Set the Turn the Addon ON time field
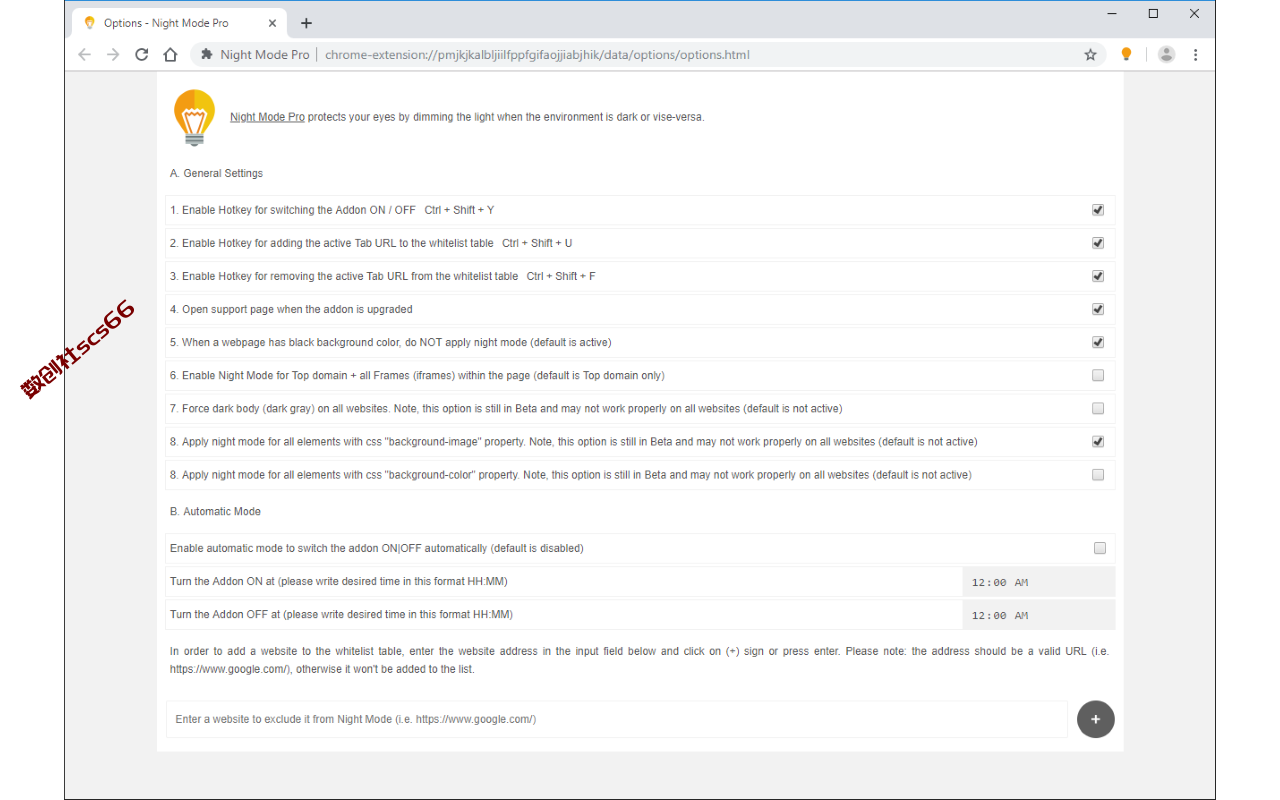The image size is (1280, 800). click(1038, 582)
